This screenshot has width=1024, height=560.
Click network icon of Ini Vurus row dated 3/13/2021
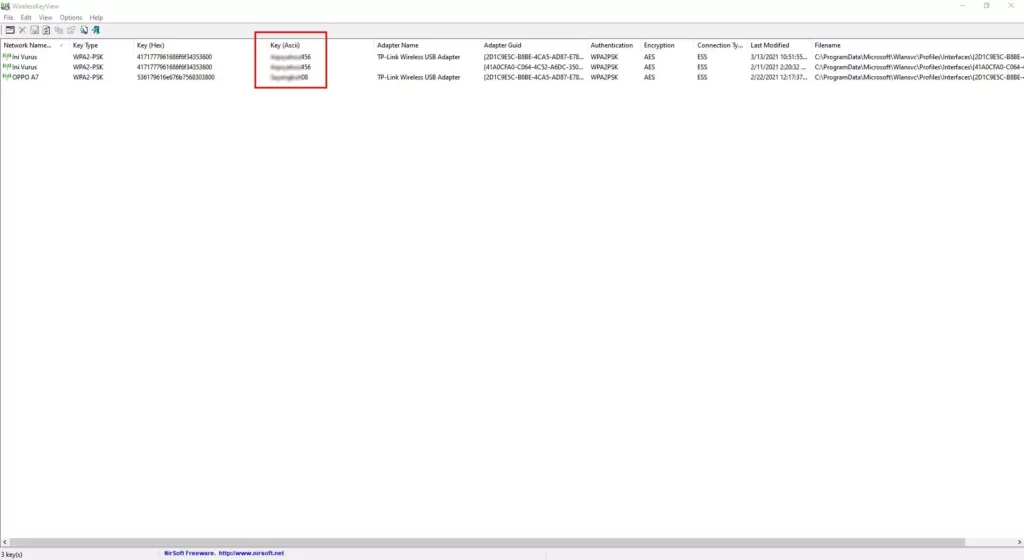[x=7, y=57]
